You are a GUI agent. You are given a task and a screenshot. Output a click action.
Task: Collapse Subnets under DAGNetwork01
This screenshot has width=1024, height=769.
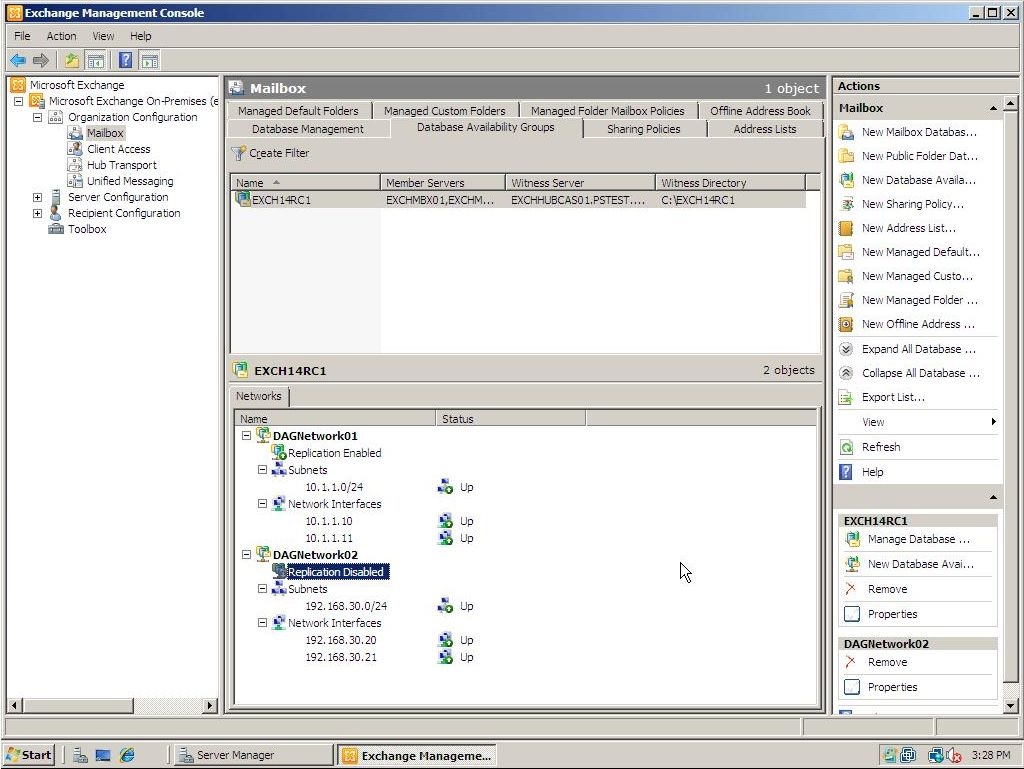262,470
